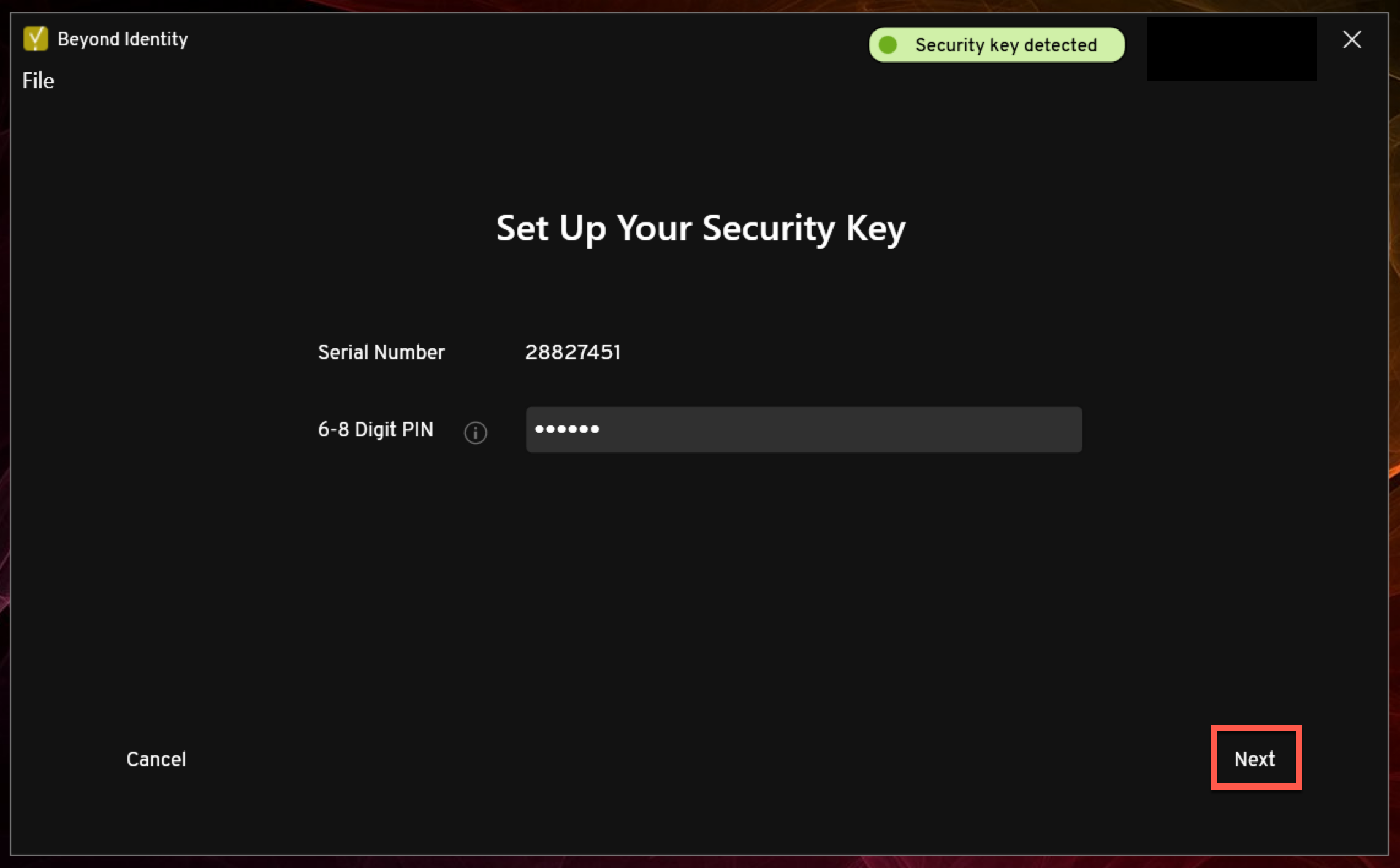1400x868 pixels.
Task: Click the Serial Number label
Action: point(380,352)
